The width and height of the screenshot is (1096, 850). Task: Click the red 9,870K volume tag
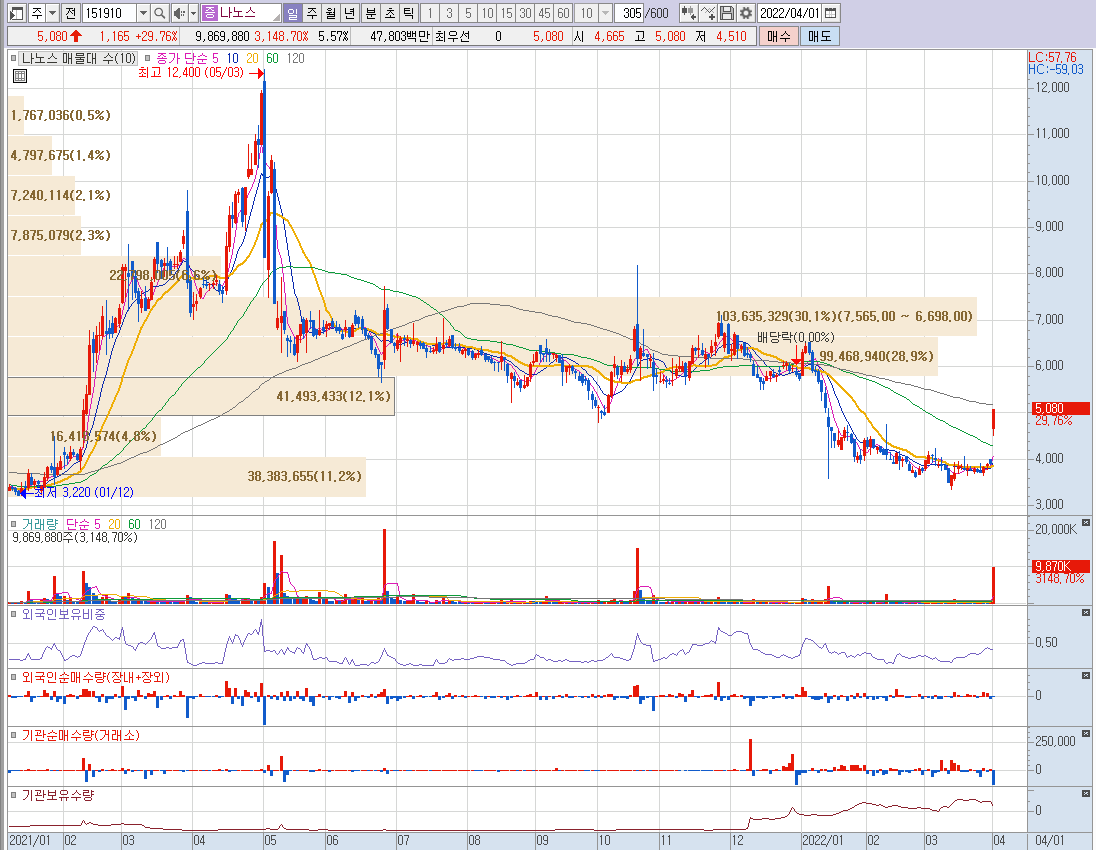(x=1061, y=566)
